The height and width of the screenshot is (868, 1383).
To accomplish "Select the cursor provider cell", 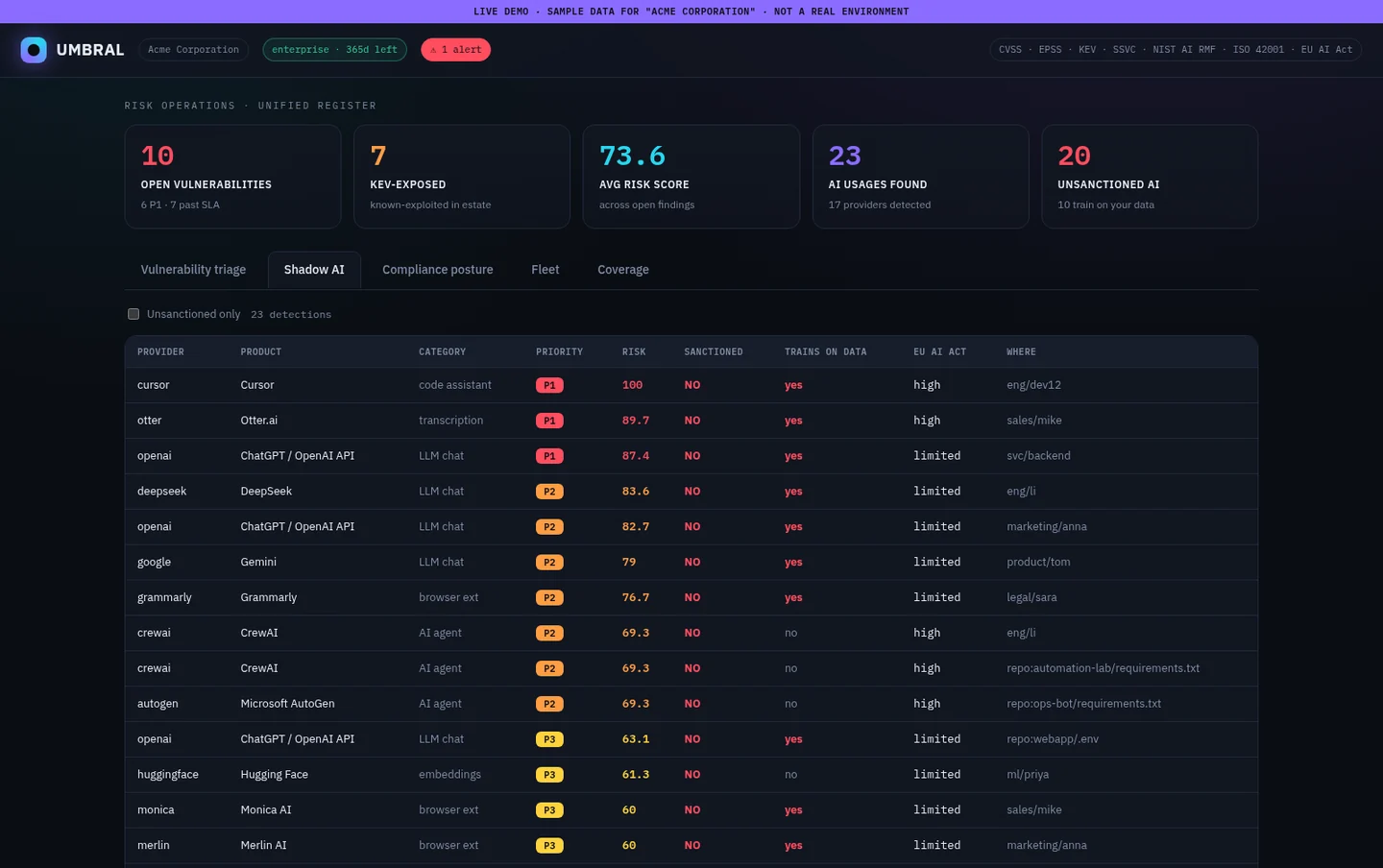I will [x=154, y=385].
